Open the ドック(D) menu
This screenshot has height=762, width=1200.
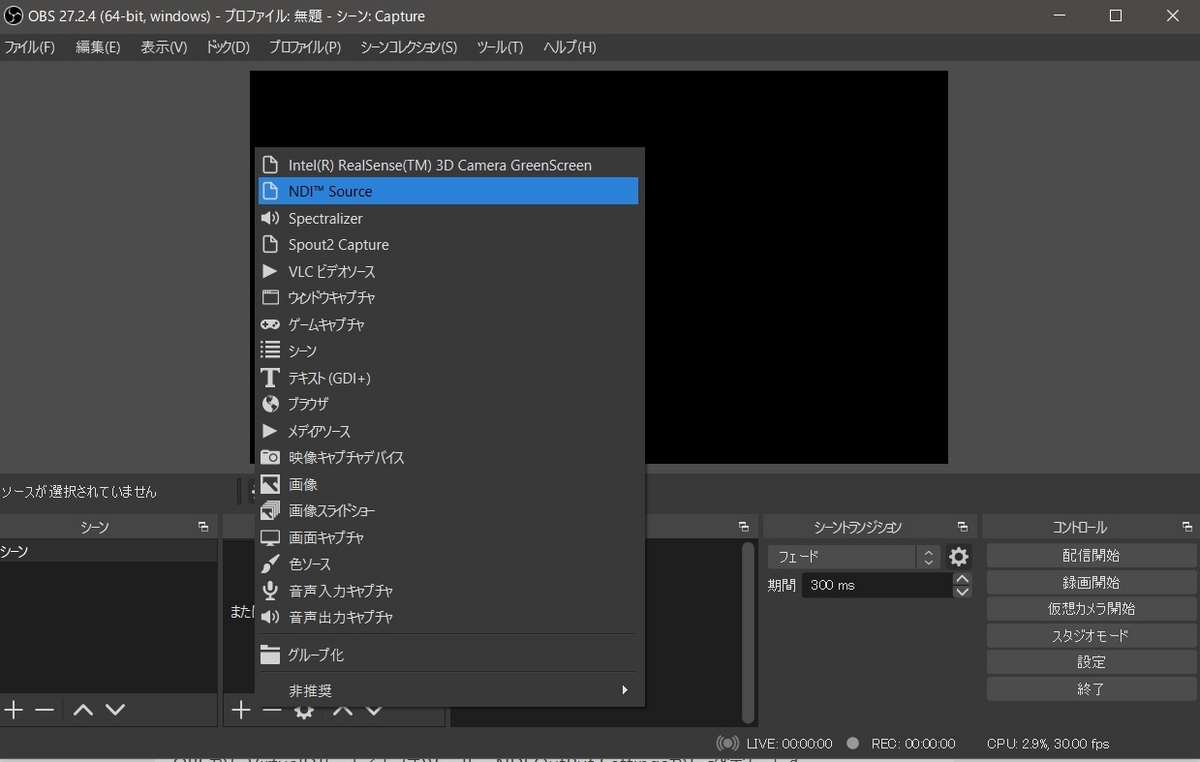point(228,47)
